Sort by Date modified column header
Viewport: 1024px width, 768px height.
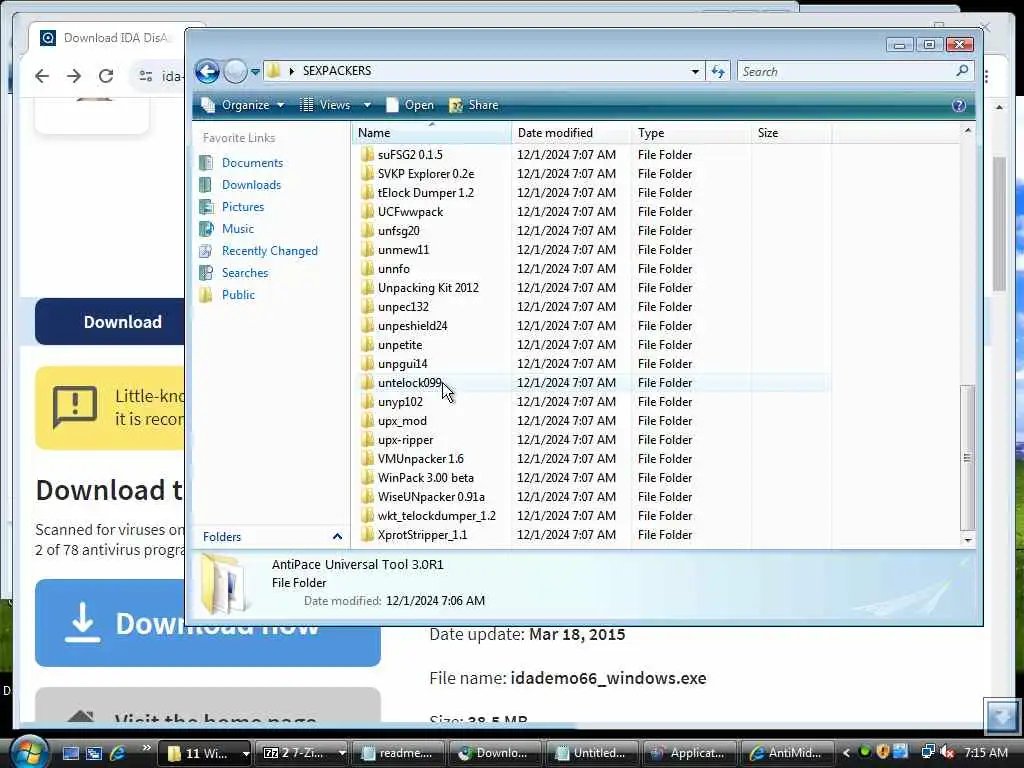pyautogui.click(x=571, y=133)
